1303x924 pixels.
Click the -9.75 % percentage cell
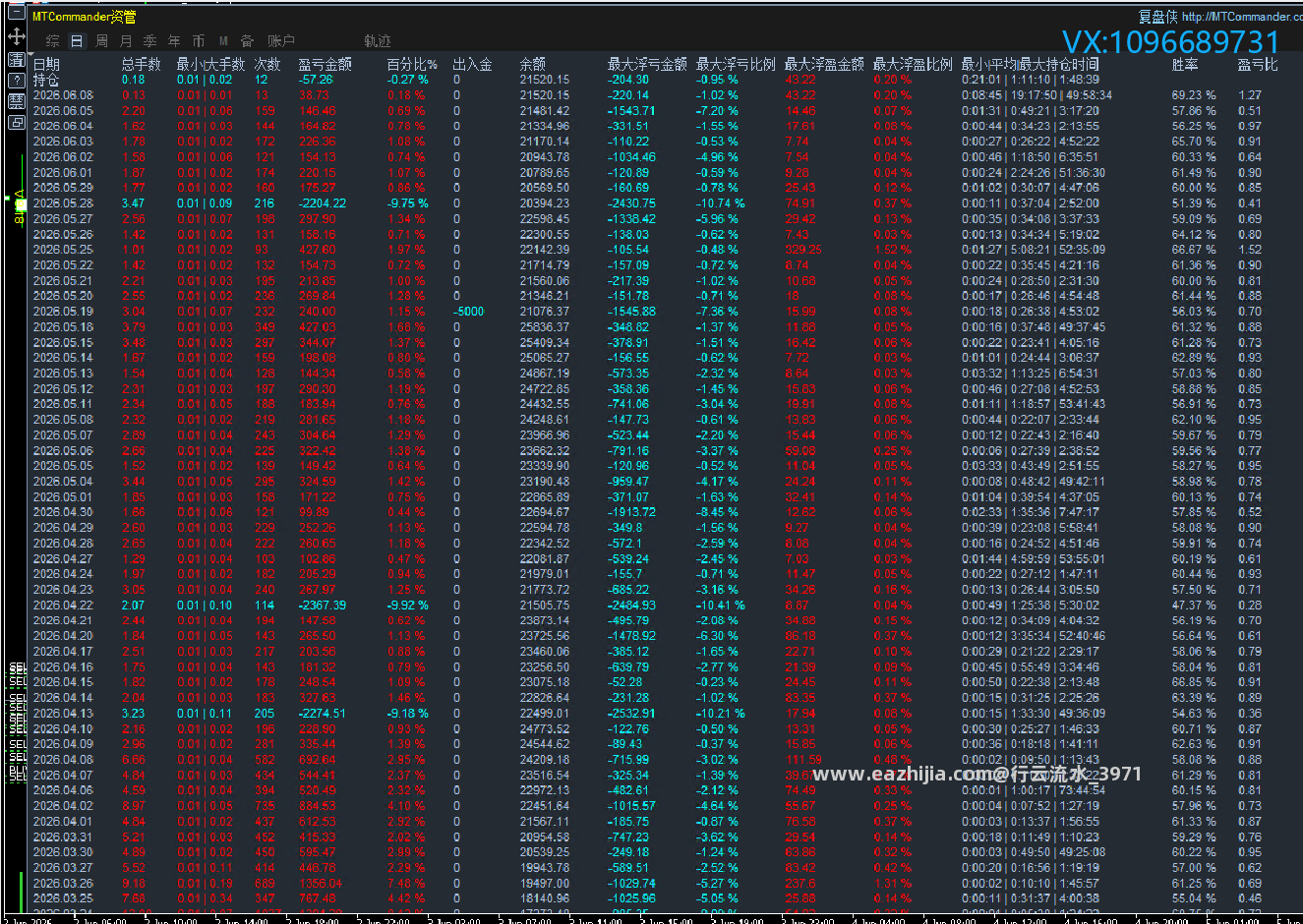408,203
